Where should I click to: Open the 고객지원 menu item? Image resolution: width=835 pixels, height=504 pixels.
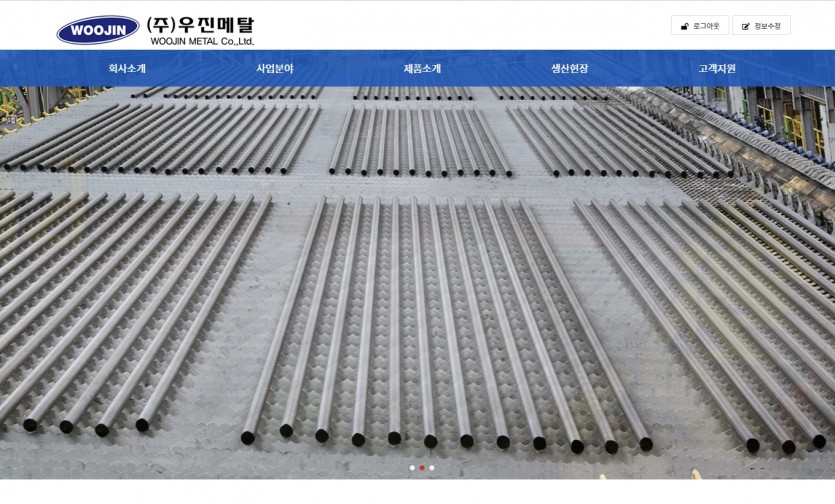(717, 68)
